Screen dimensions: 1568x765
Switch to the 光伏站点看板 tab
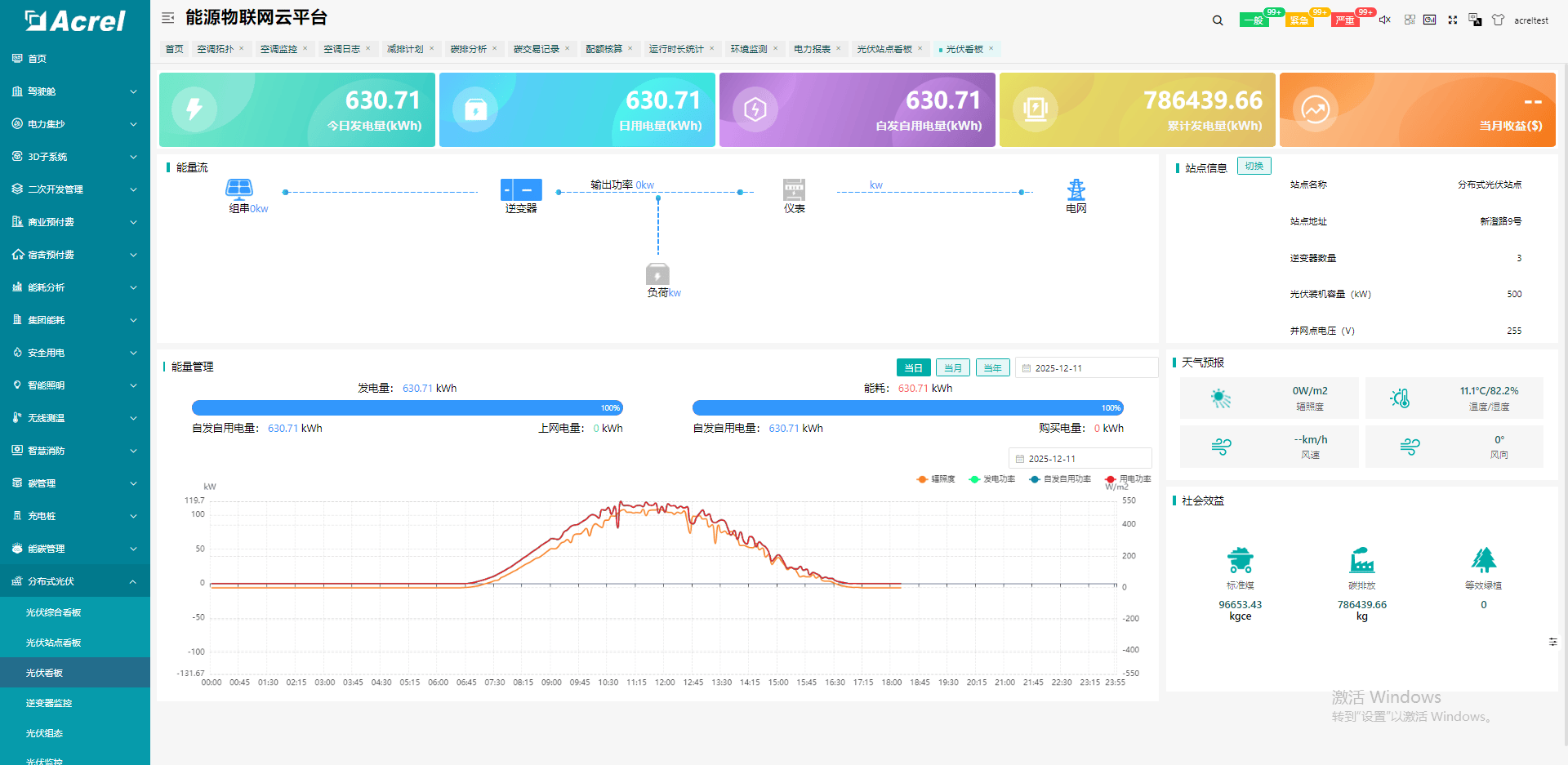pos(884,49)
